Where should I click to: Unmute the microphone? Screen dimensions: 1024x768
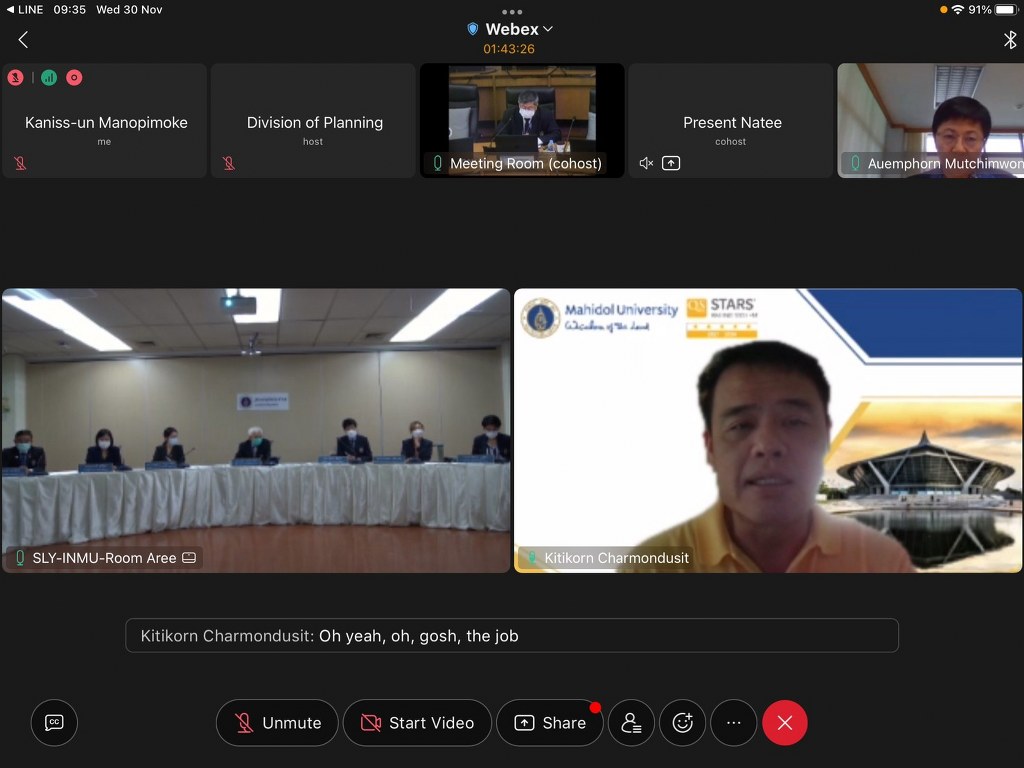pyautogui.click(x=278, y=723)
